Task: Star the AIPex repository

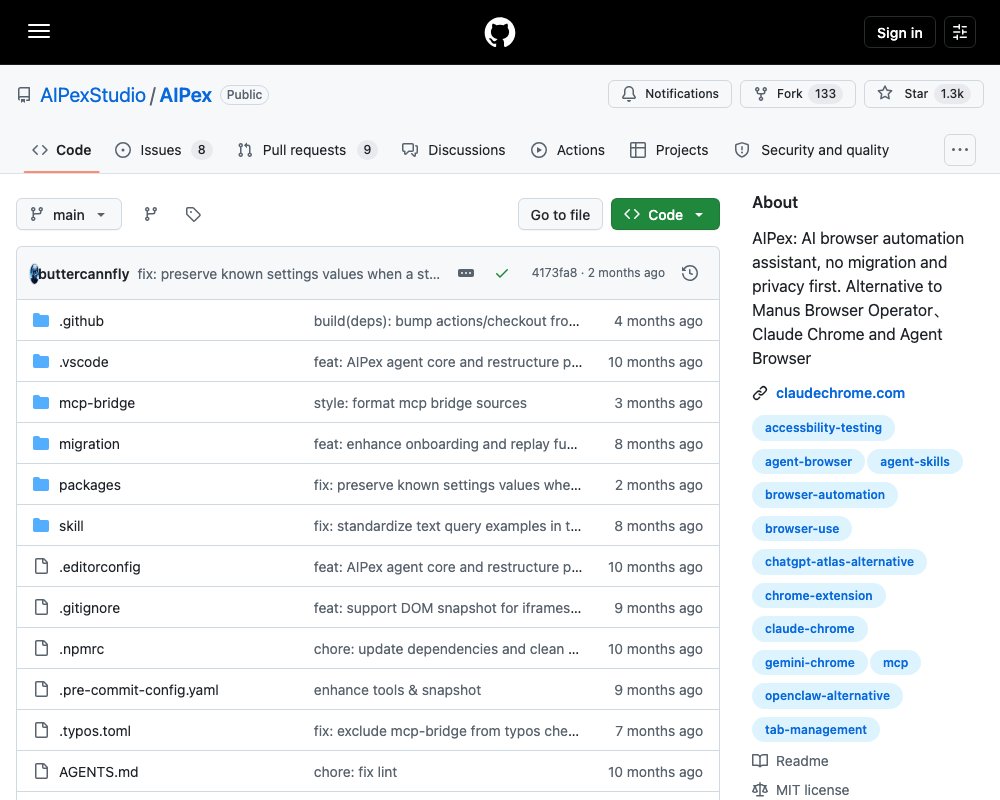Action: point(923,94)
